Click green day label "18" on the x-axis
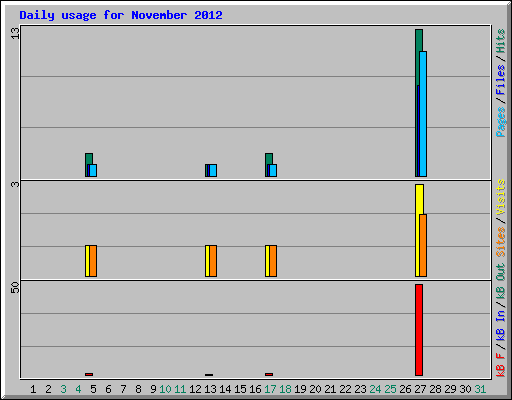The height and width of the screenshot is (400, 512). (x=285, y=389)
